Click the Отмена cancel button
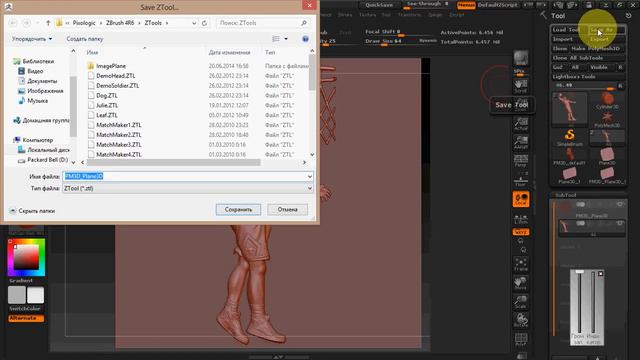Image resolution: width=640 pixels, height=360 pixels. (x=287, y=209)
